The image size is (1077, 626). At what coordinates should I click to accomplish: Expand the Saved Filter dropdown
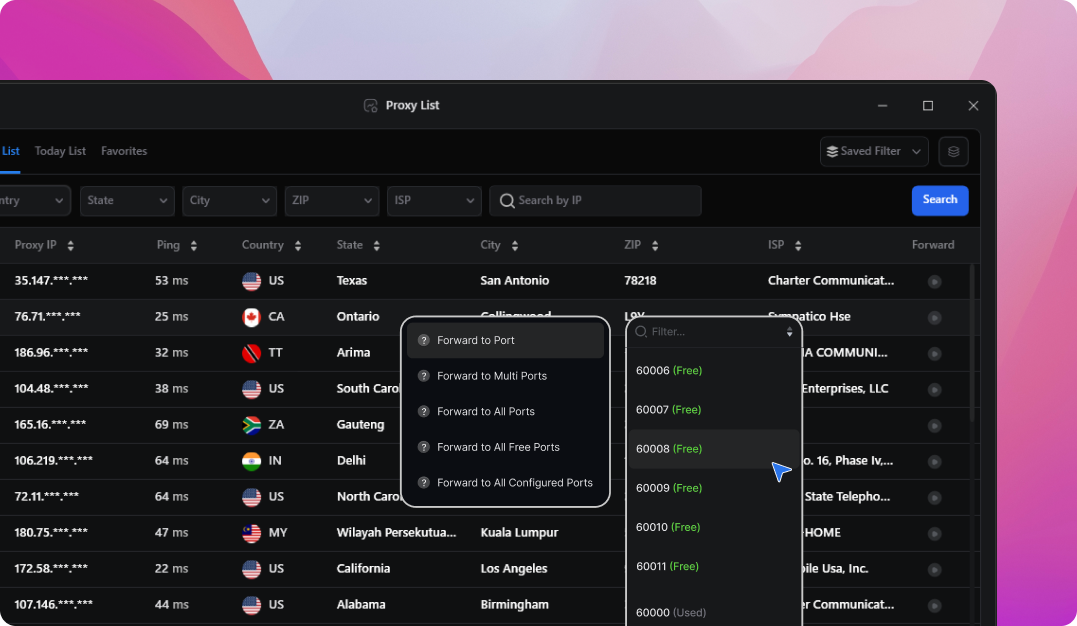point(874,151)
